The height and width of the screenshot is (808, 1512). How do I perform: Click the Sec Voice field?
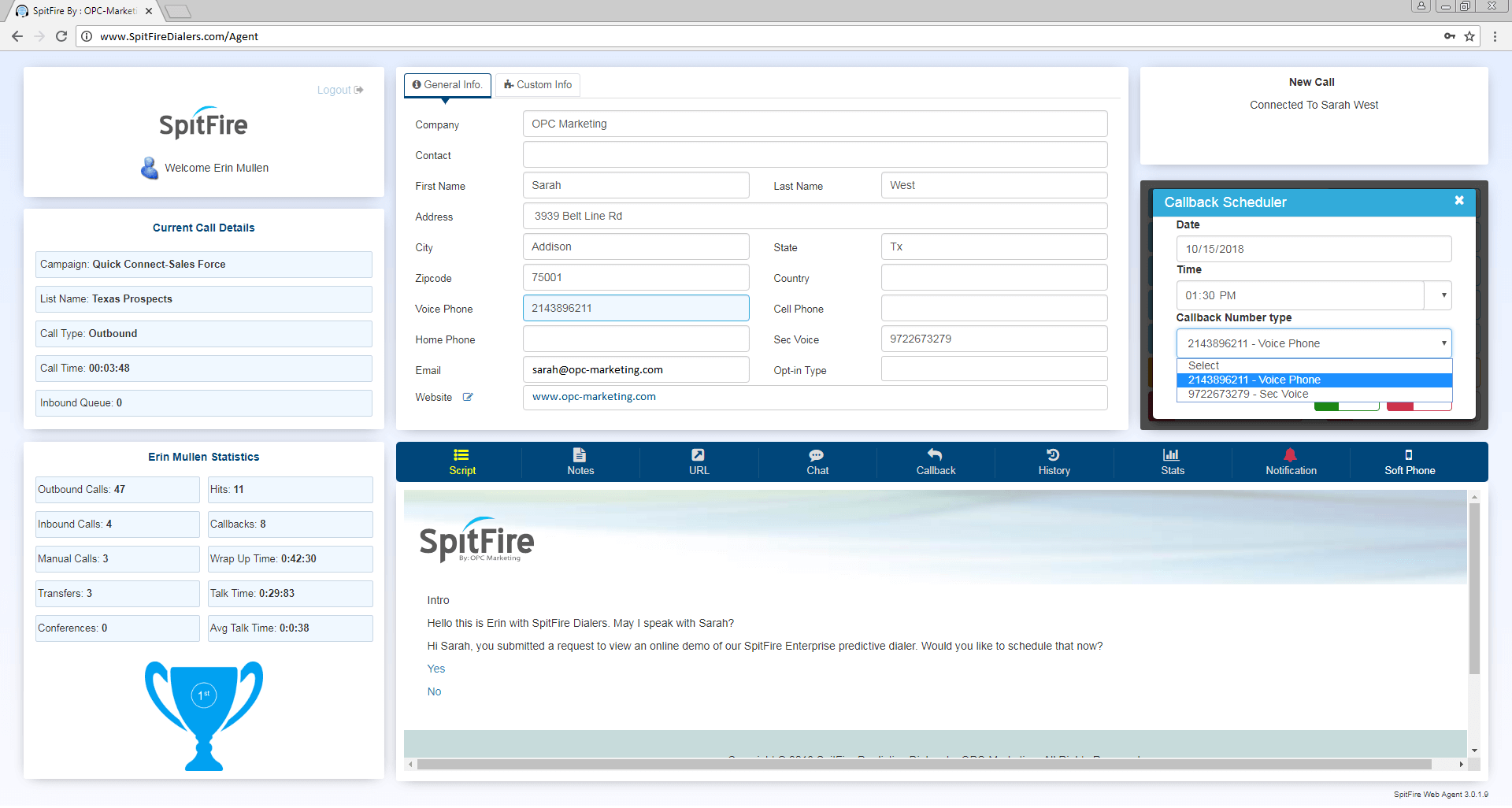tap(994, 339)
